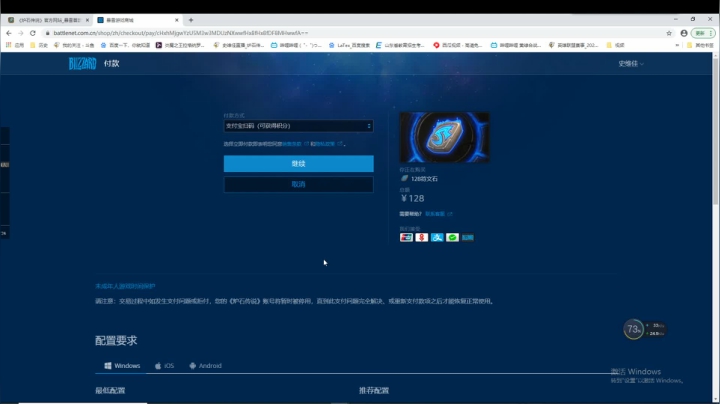The image size is (720, 404).
Task: Open the minors' gaming-time protection link
Action: click(125, 286)
